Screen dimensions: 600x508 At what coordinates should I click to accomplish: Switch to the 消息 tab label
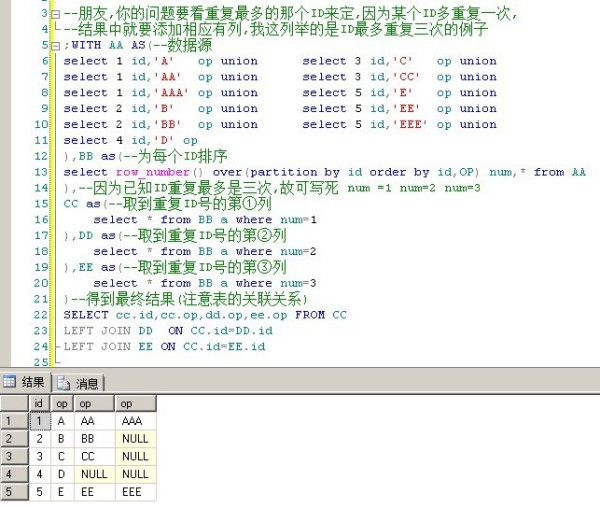pos(87,383)
